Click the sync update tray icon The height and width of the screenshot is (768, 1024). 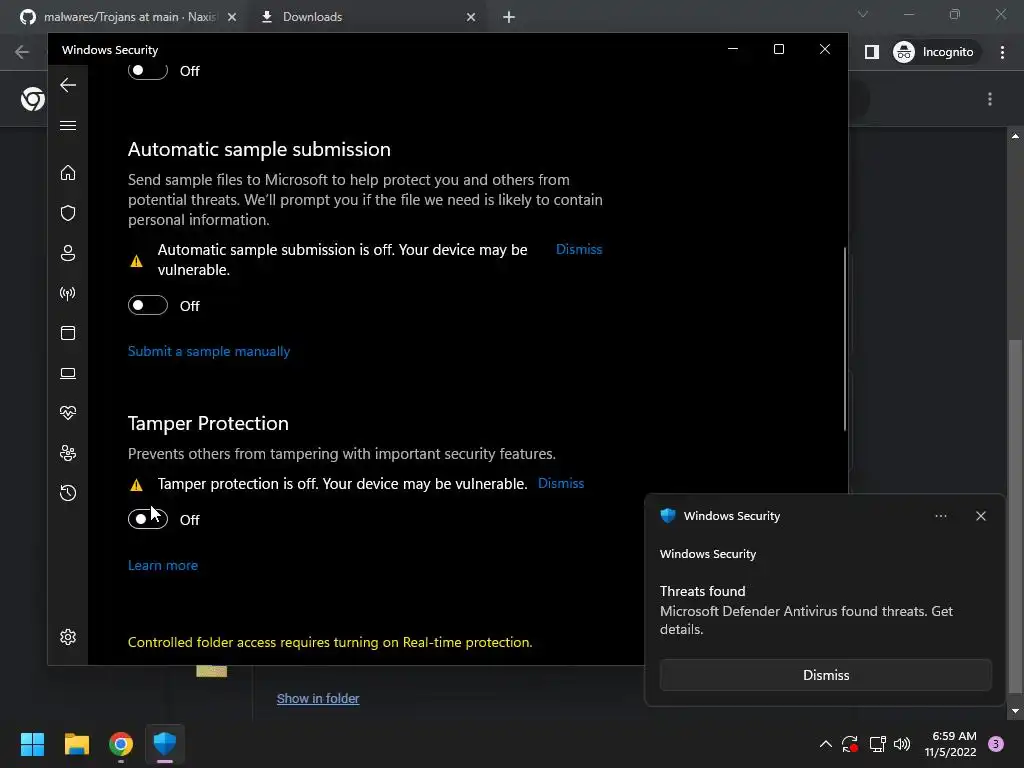(850, 744)
